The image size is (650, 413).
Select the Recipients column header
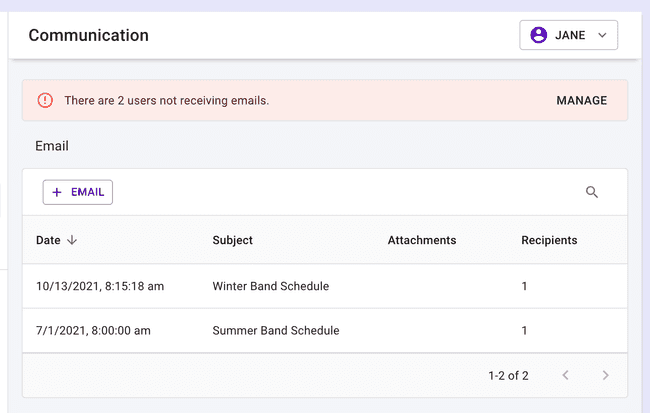click(549, 240)
